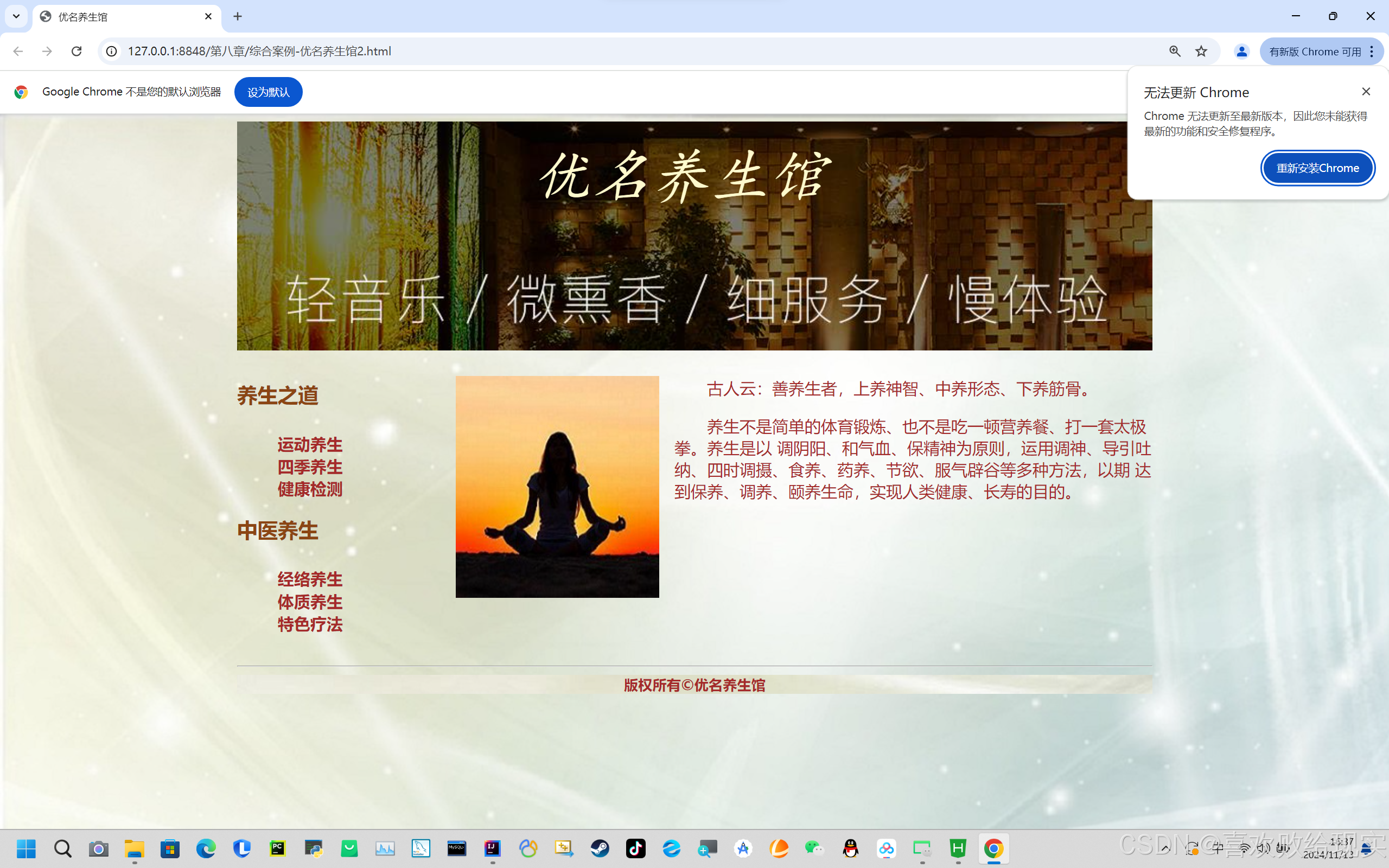Click the 特色疗法 sidebar link
This screenshot has height=868, width=1389.
tap(310, 624)
